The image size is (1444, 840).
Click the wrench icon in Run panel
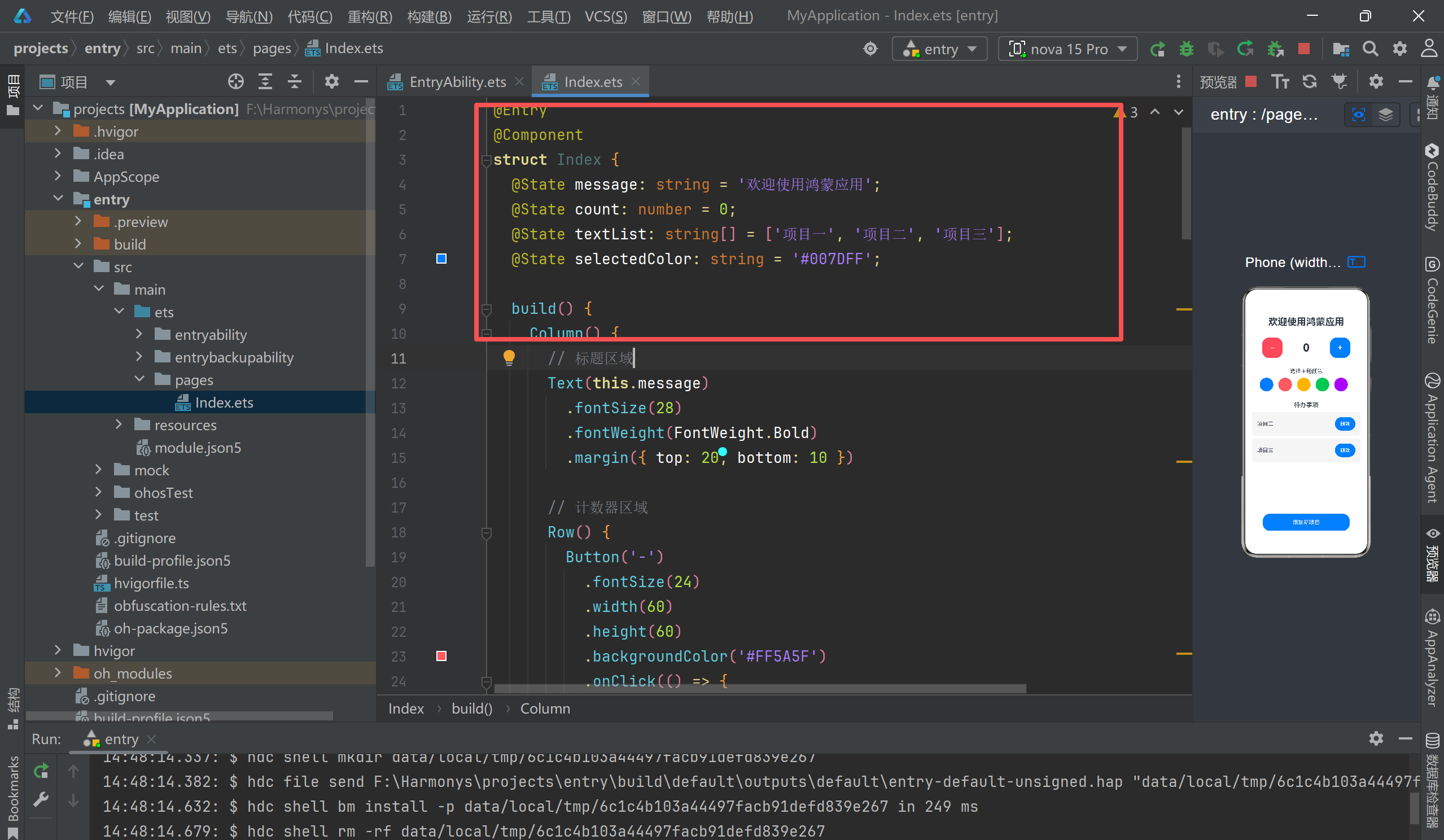41,800
